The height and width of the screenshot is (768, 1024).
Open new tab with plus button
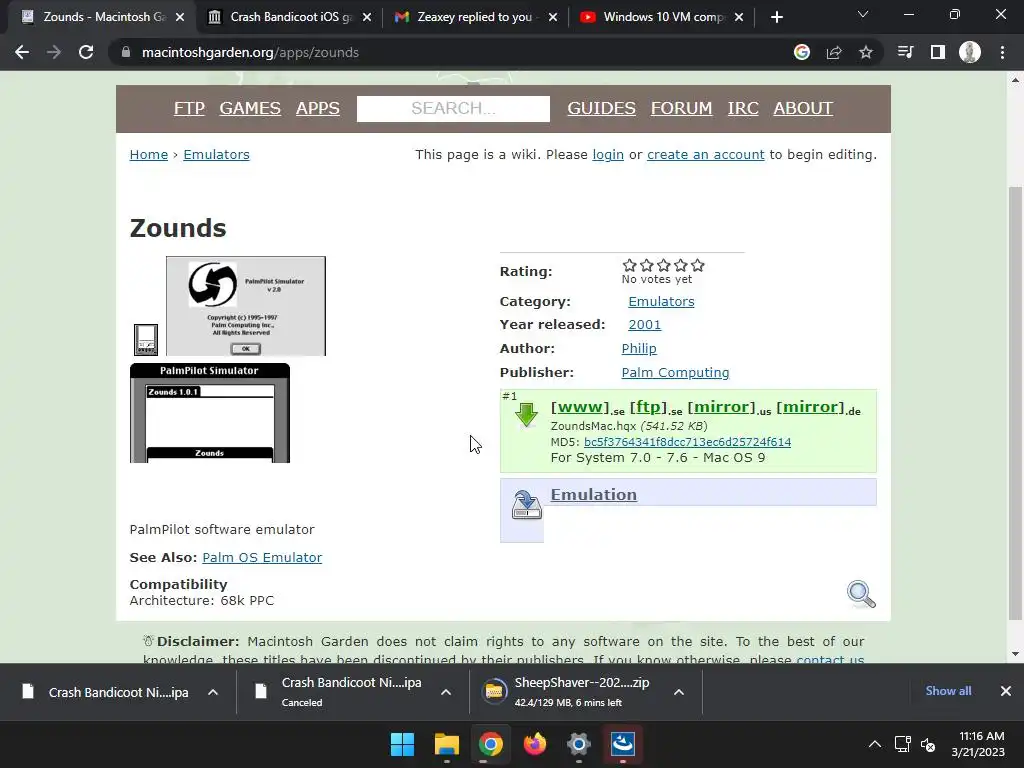(x=776, y=17)
